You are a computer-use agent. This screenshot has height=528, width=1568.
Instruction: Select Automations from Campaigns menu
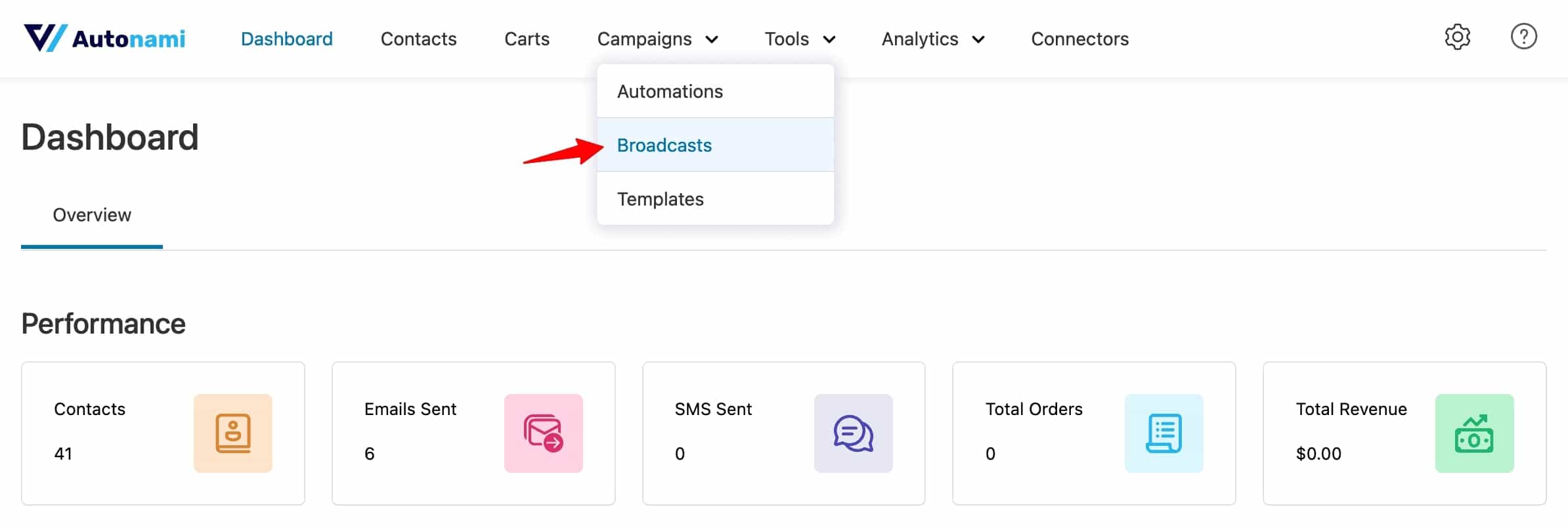[716, 91]
